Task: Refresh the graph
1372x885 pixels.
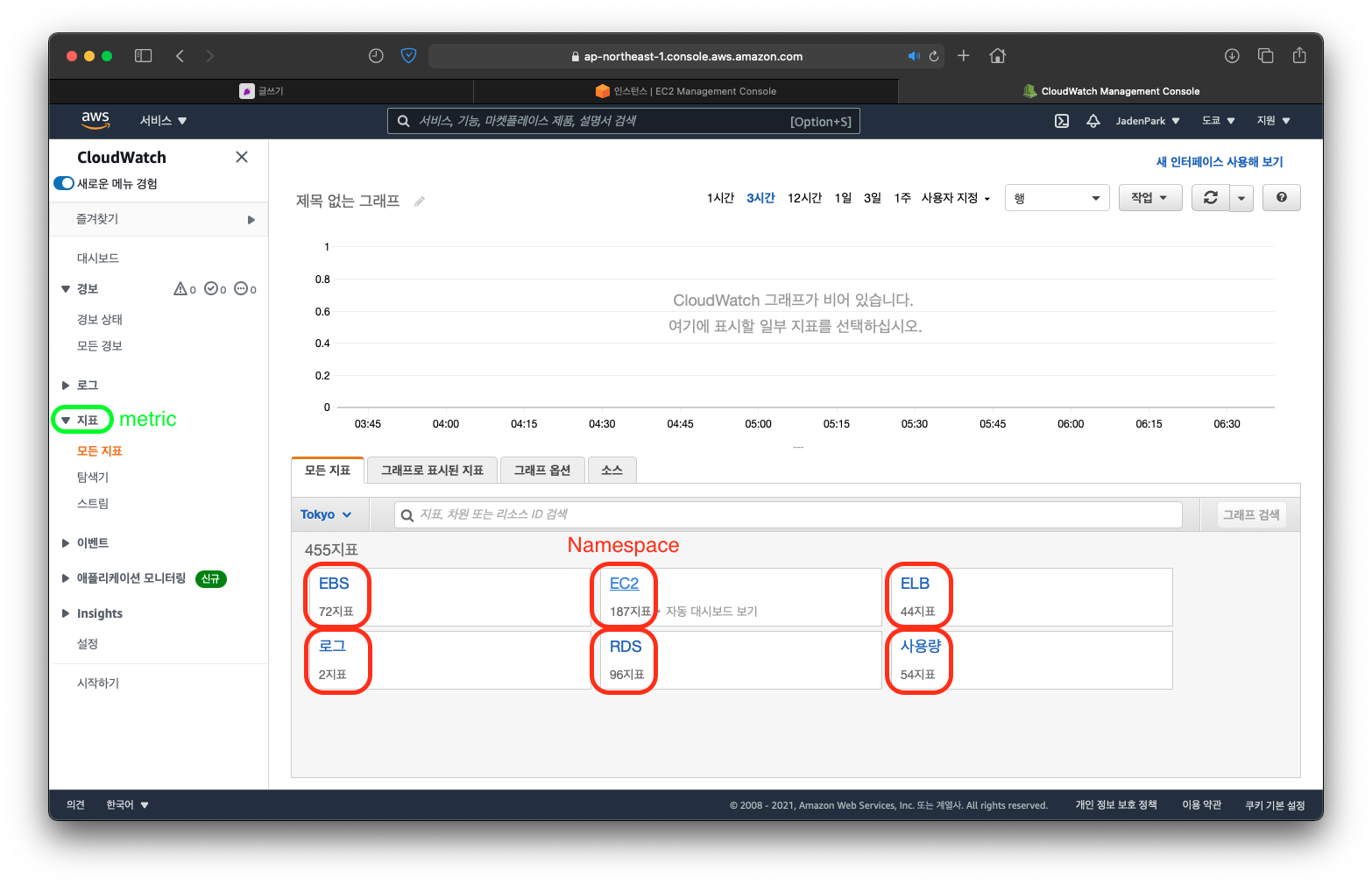Action: (1211, 198)
